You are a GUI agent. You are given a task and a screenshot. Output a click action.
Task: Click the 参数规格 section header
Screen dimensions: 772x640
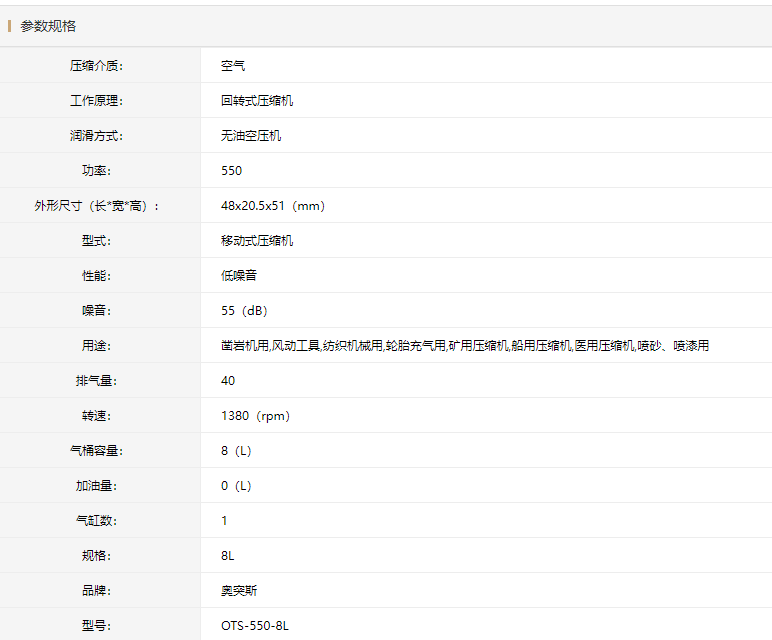click(x=48, y=26)
